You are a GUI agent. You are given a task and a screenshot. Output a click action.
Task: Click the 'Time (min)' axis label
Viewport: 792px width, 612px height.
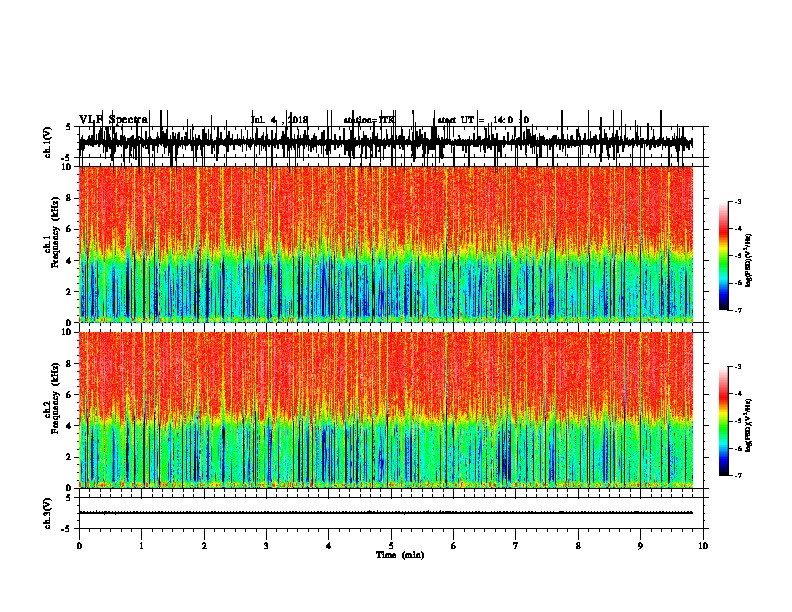[400, 555]
